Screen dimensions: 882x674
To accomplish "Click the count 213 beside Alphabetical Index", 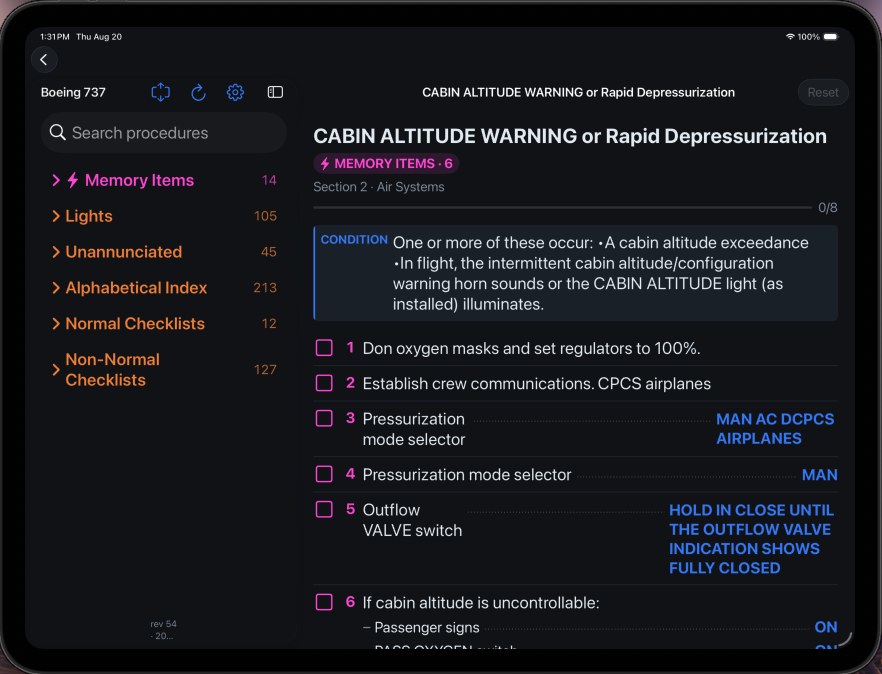I will [265, 288].
